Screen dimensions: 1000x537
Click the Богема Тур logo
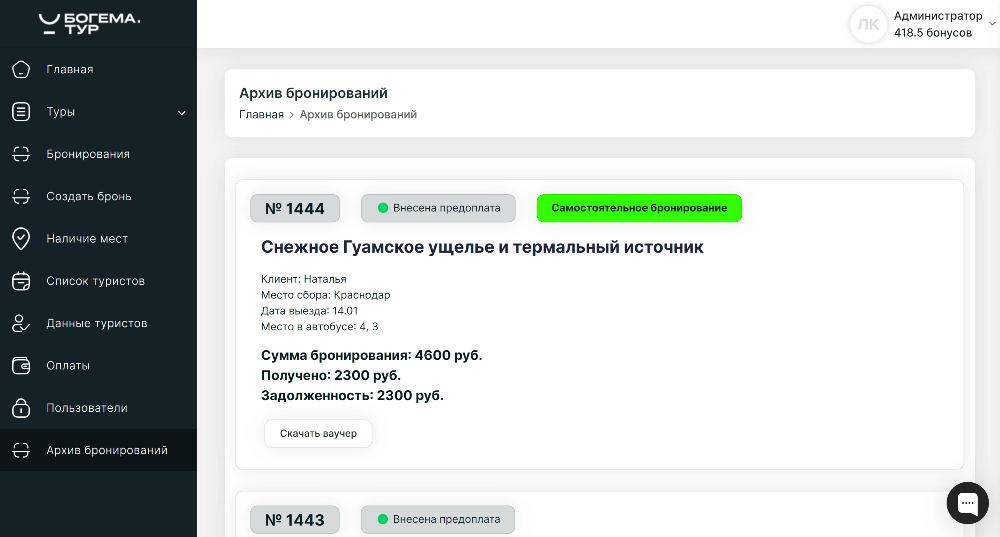tap(89, 24)
